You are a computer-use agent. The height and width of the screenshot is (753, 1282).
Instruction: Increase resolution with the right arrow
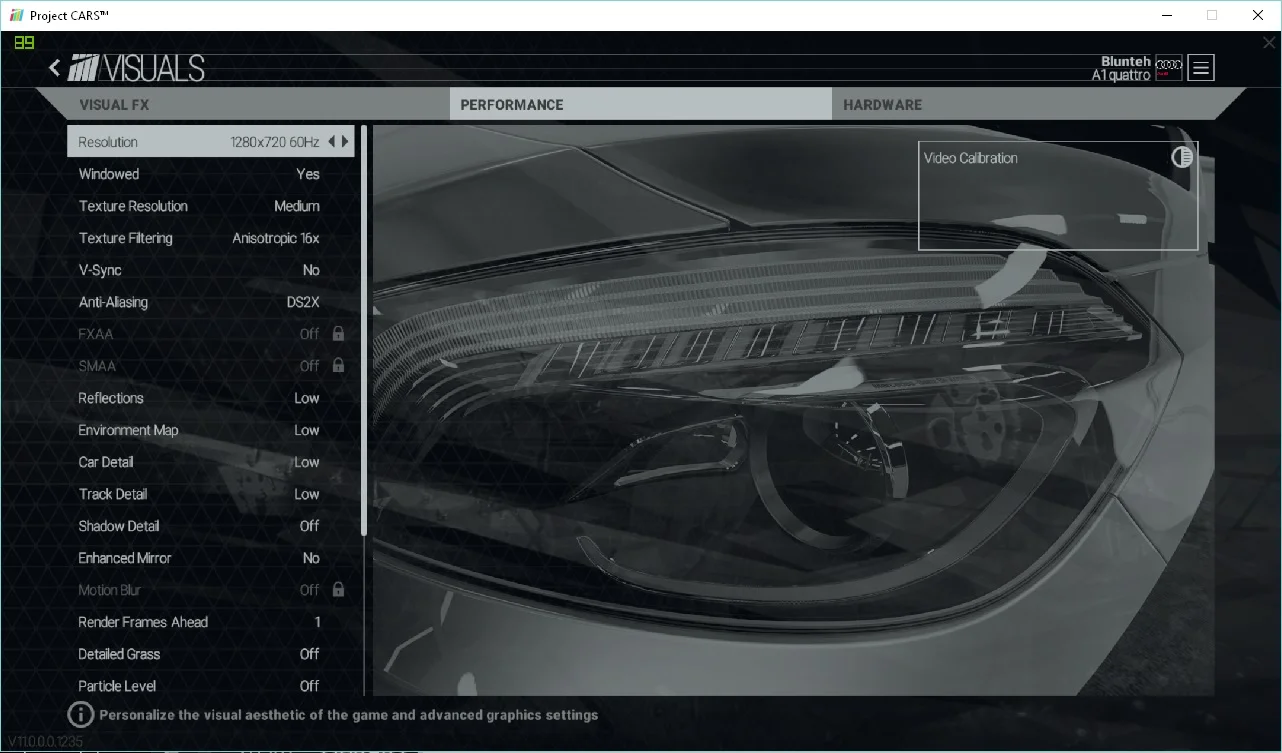click(346, 142)
